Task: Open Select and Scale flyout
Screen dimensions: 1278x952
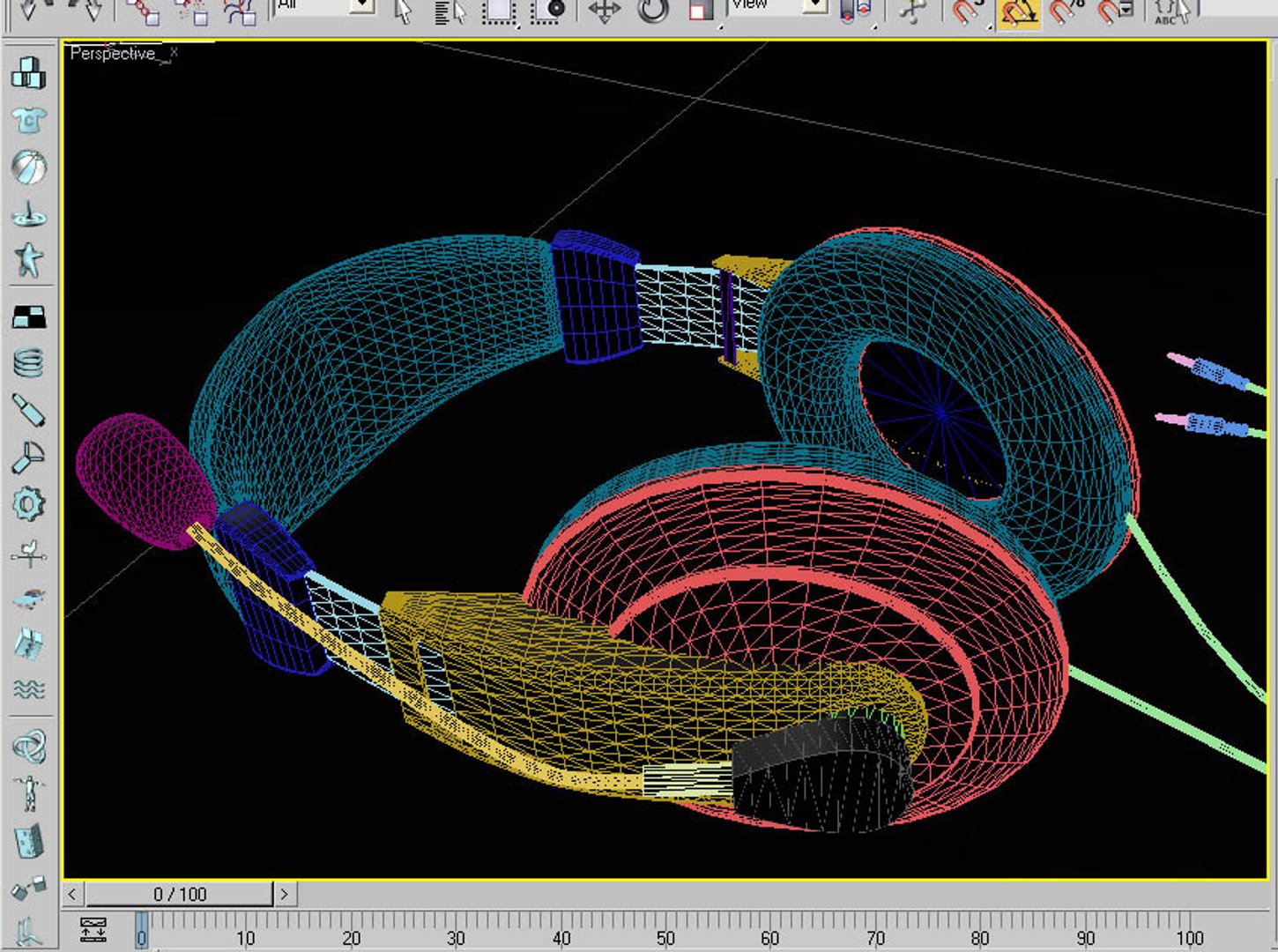Action: (x=702, y=11)
